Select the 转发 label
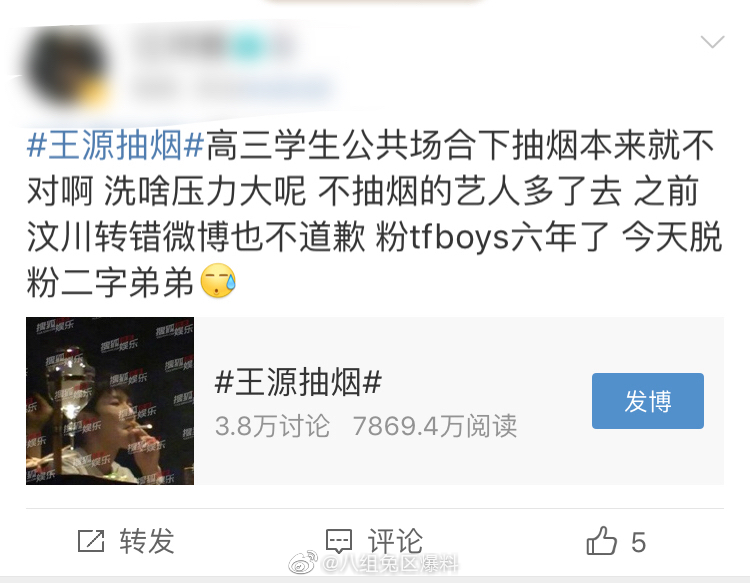The image size is (750, 583). 147,541
